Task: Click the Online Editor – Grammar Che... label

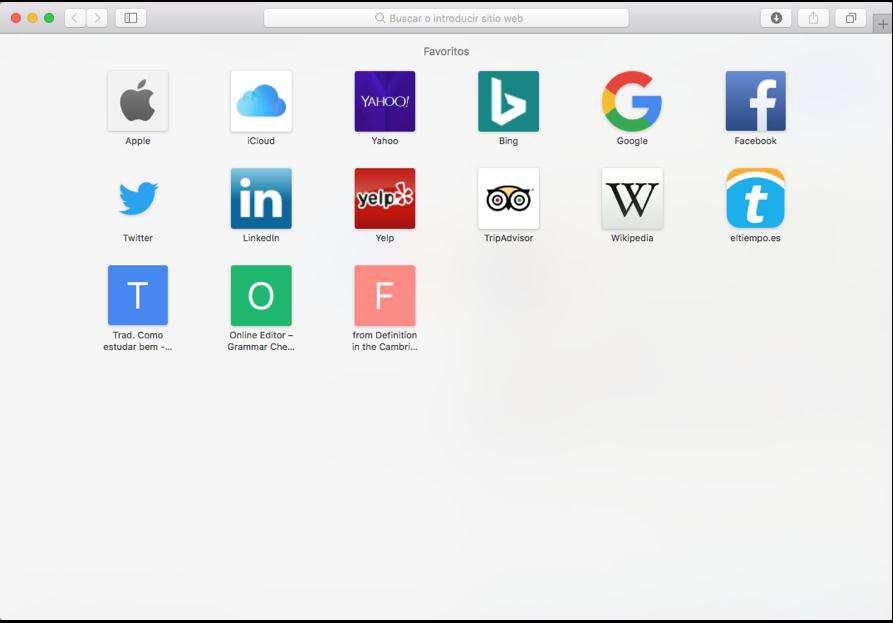Action: tap(261, 341)
